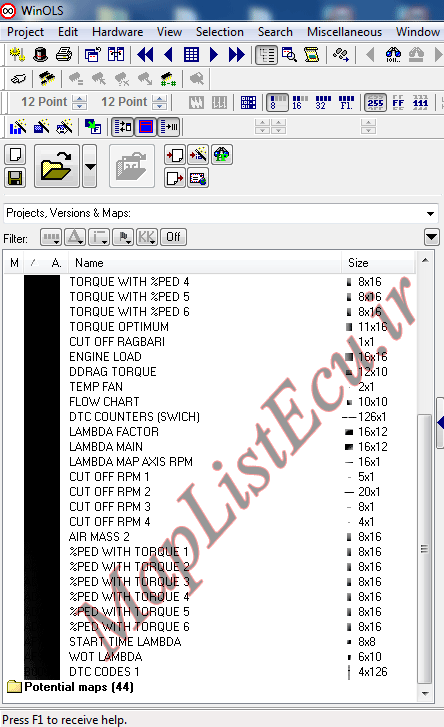Go back with the single left arrow
444x727 pixels.
pyautogui.click(x=168, y=55)
